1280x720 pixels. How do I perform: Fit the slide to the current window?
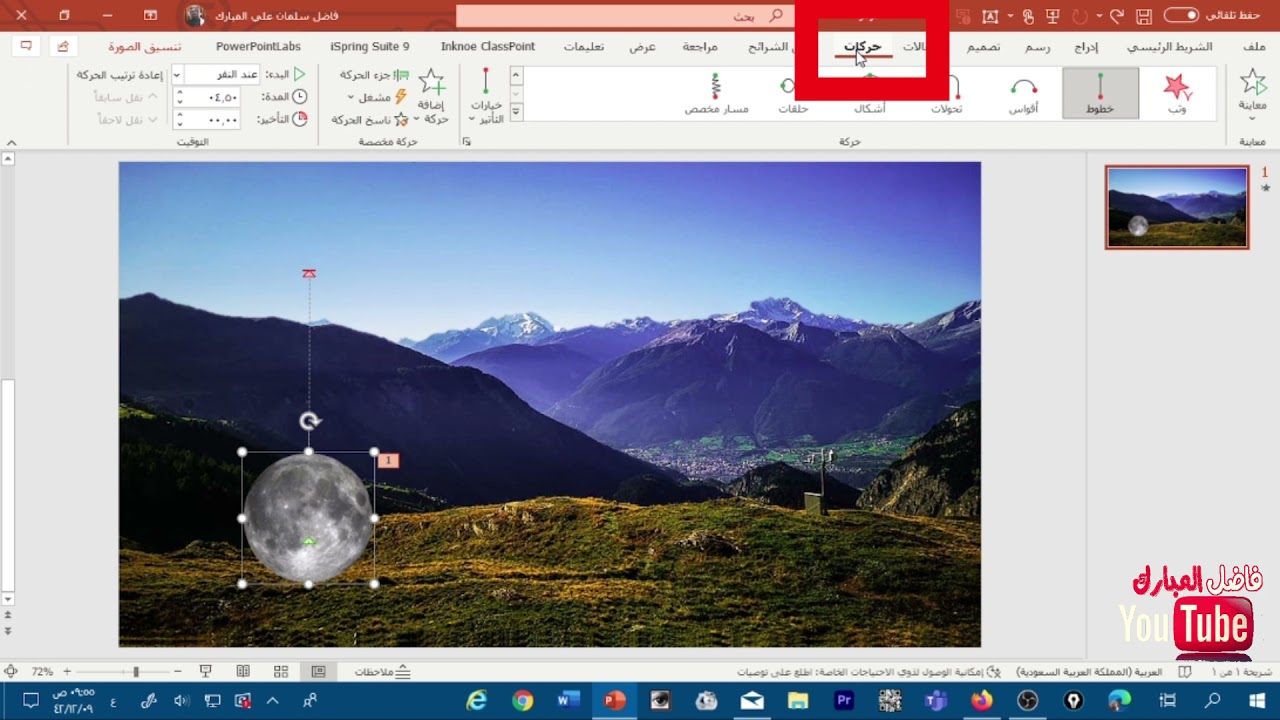click(11, 672)
